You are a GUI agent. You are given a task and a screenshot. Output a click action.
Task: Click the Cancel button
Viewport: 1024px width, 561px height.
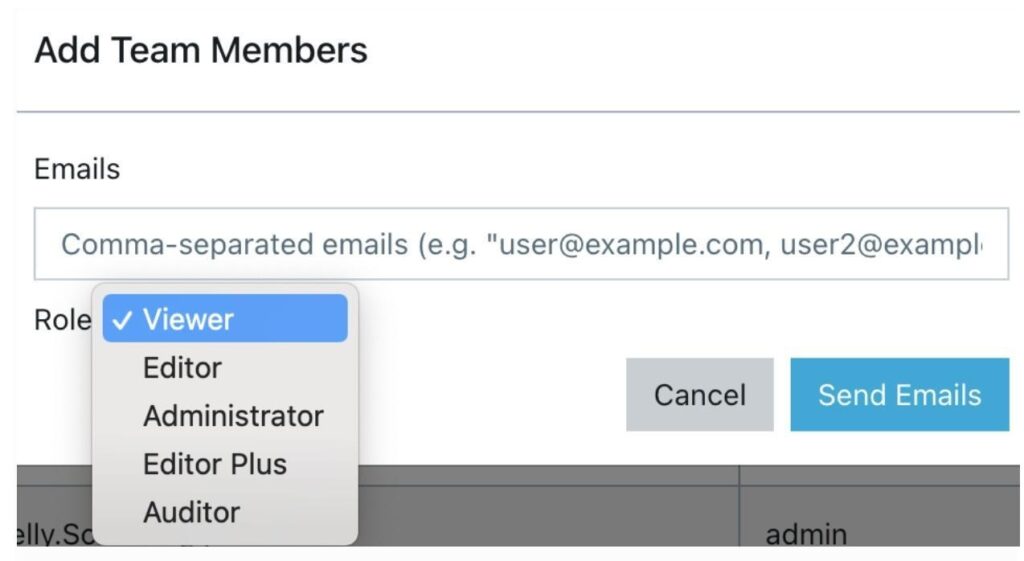pos(699,395)
